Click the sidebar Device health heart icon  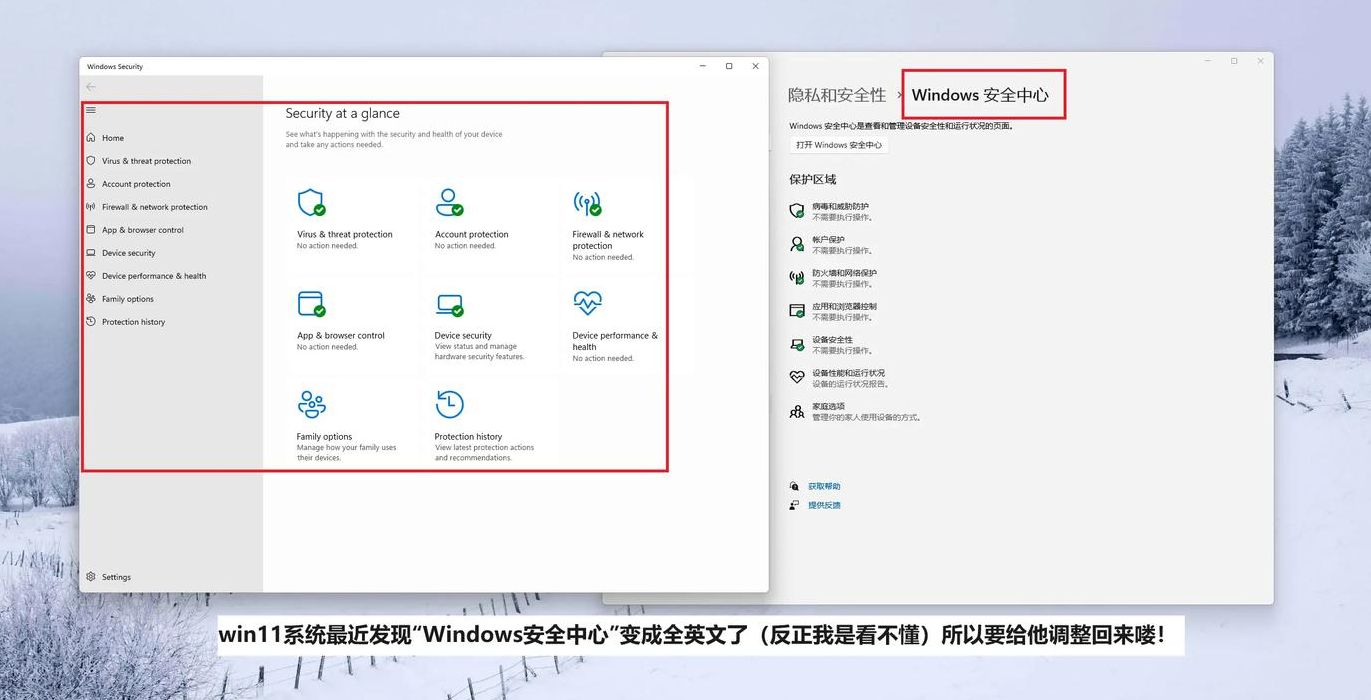(91, 276)
